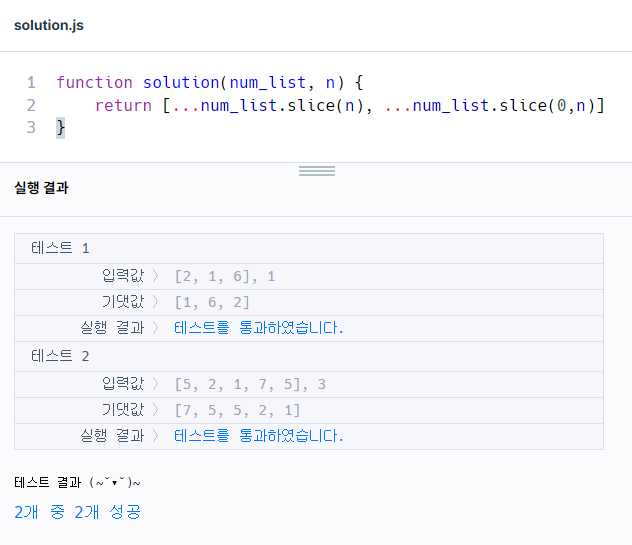Click the num_list parameter on line 1
Image resolution: width=632 pixels, height=545 pixels.
[268, 83]
